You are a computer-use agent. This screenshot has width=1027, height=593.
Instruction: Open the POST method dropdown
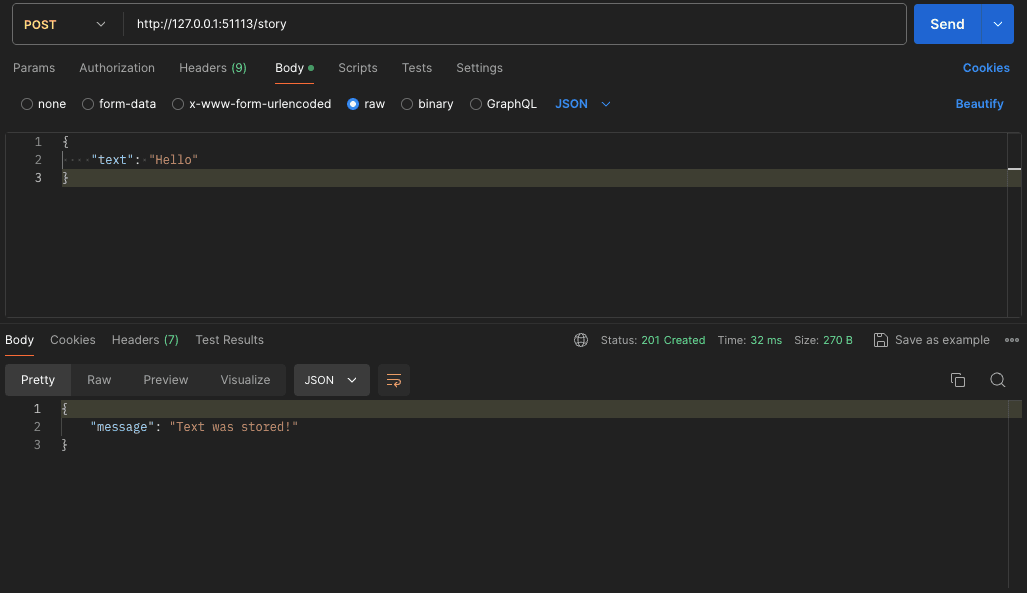[x=64, y=24]
